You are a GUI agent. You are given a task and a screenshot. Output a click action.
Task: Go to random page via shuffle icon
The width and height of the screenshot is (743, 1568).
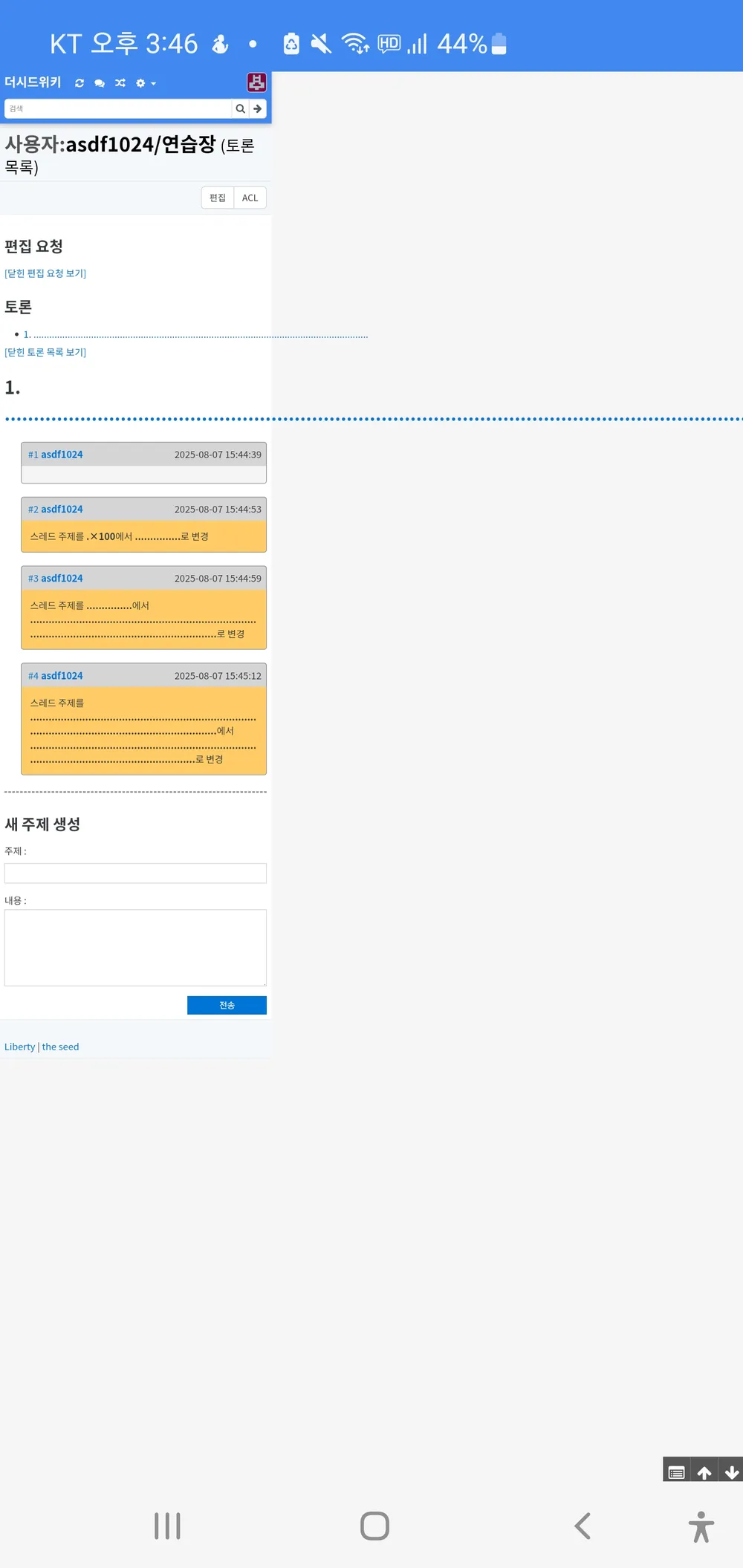[x=120, y=83]
